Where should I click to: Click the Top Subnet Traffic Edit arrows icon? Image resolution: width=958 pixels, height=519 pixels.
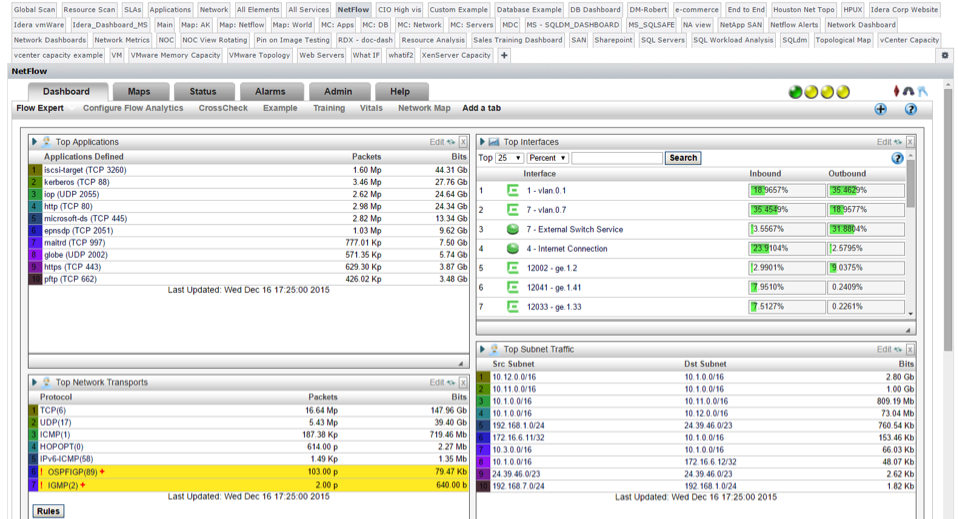pyautogui.click(x=898, y=350)
